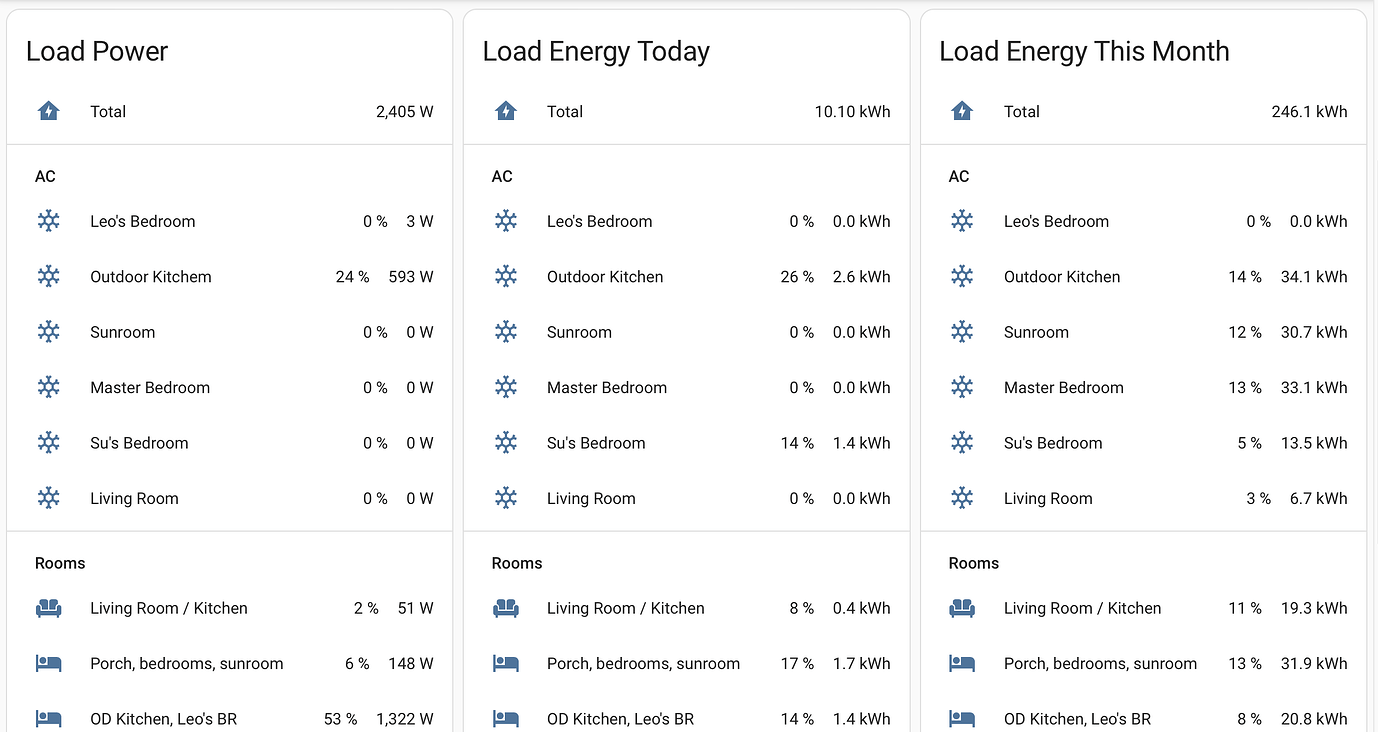This screenshot has height=732, width=1378.
Task: Click the home Total icon in Load Power card
Action: coord(48,111)
